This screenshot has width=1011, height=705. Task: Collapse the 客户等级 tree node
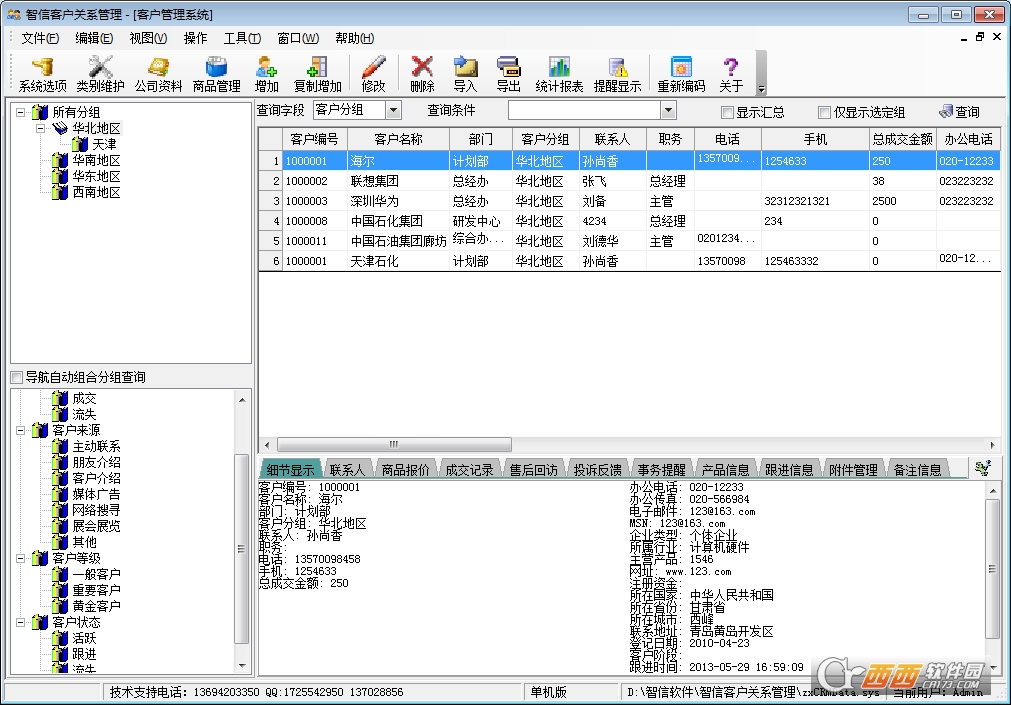21,558
